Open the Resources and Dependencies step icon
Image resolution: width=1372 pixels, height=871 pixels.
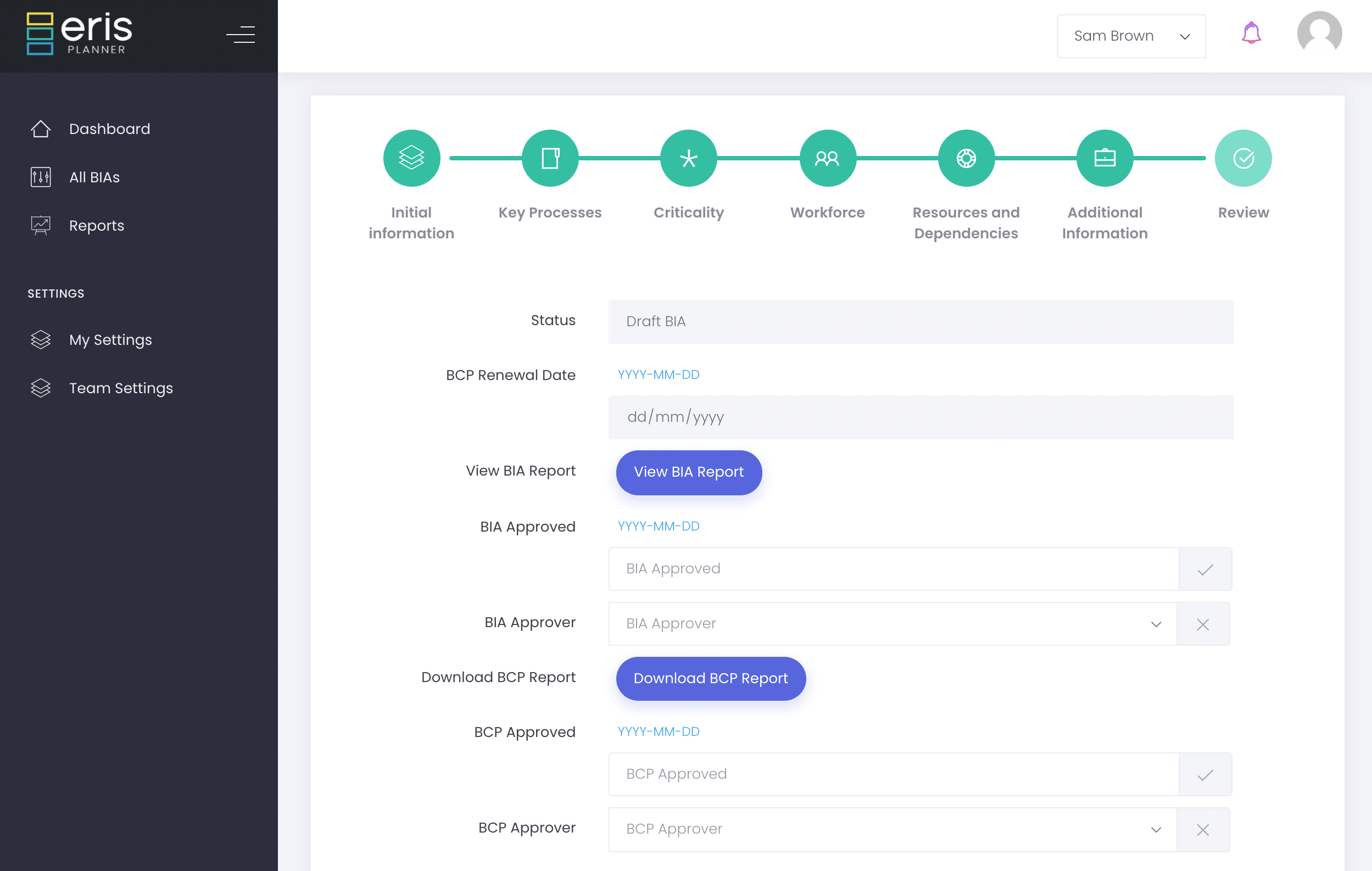click(x=966, y=158)
